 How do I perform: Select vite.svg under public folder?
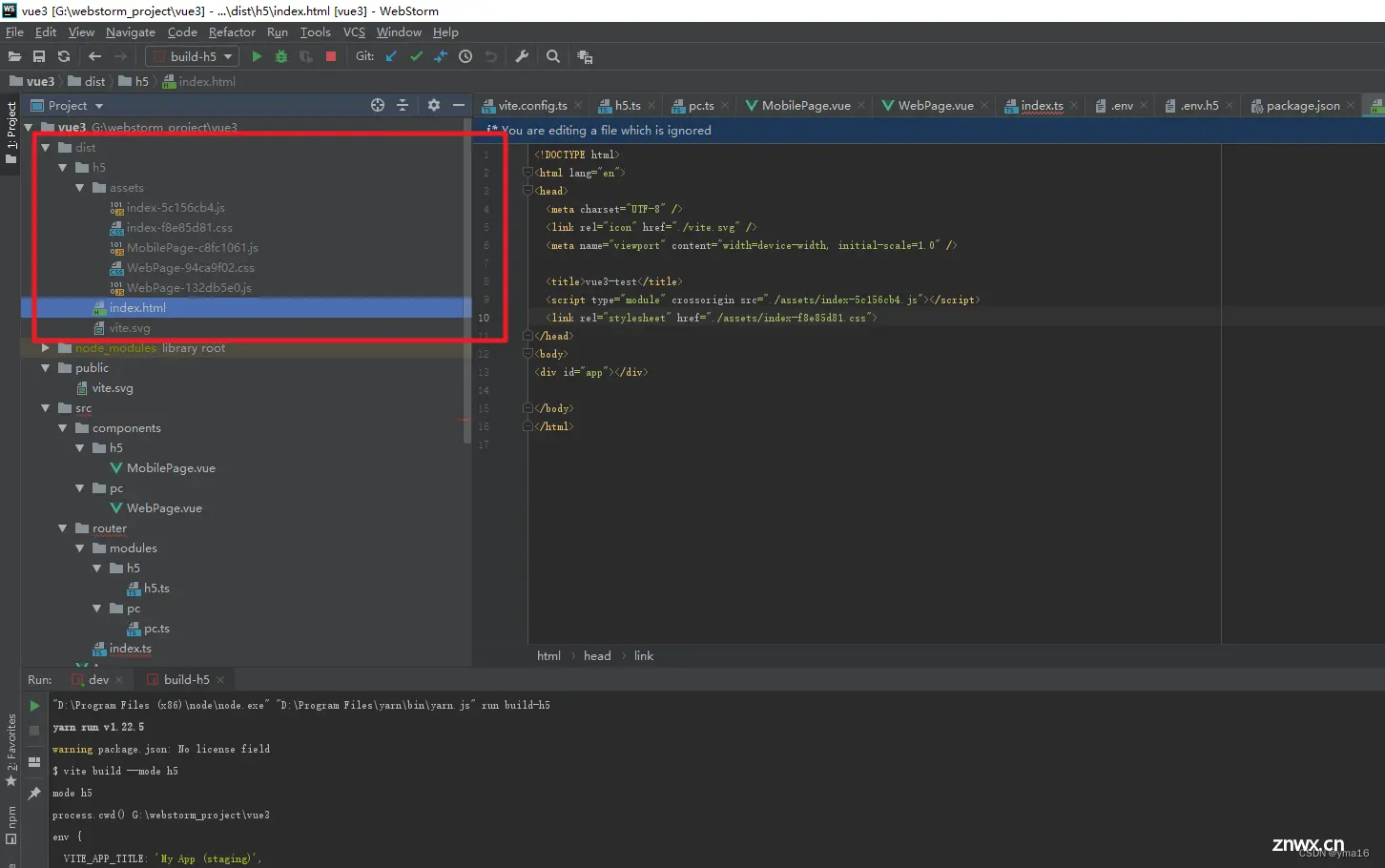click(113, 388)
